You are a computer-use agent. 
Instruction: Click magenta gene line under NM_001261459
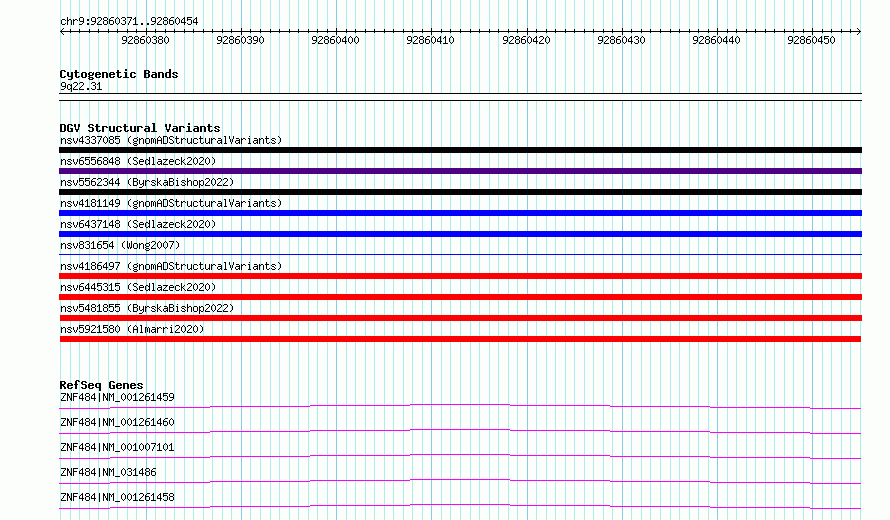tap(460, 406)
